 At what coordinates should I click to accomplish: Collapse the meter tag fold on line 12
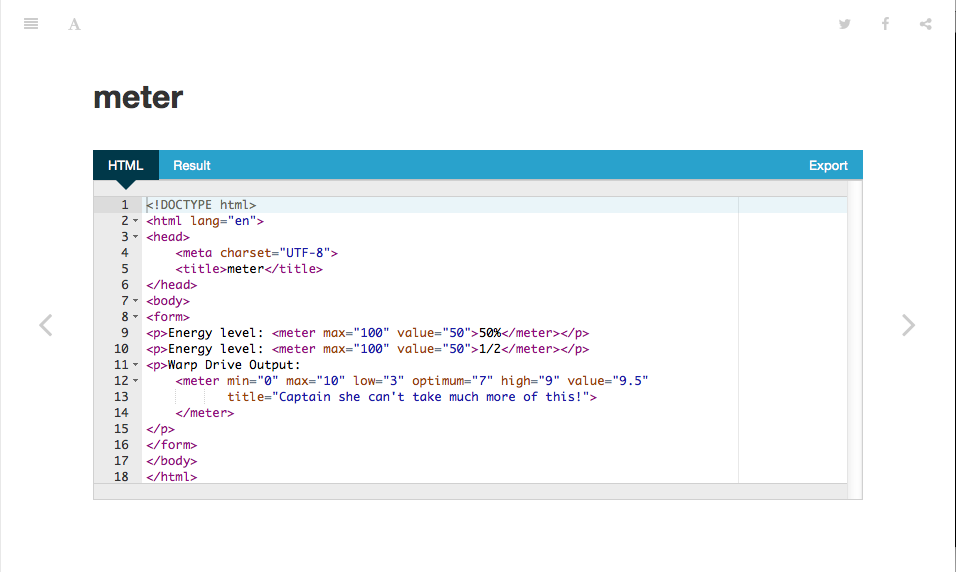(x=135, y=381)
